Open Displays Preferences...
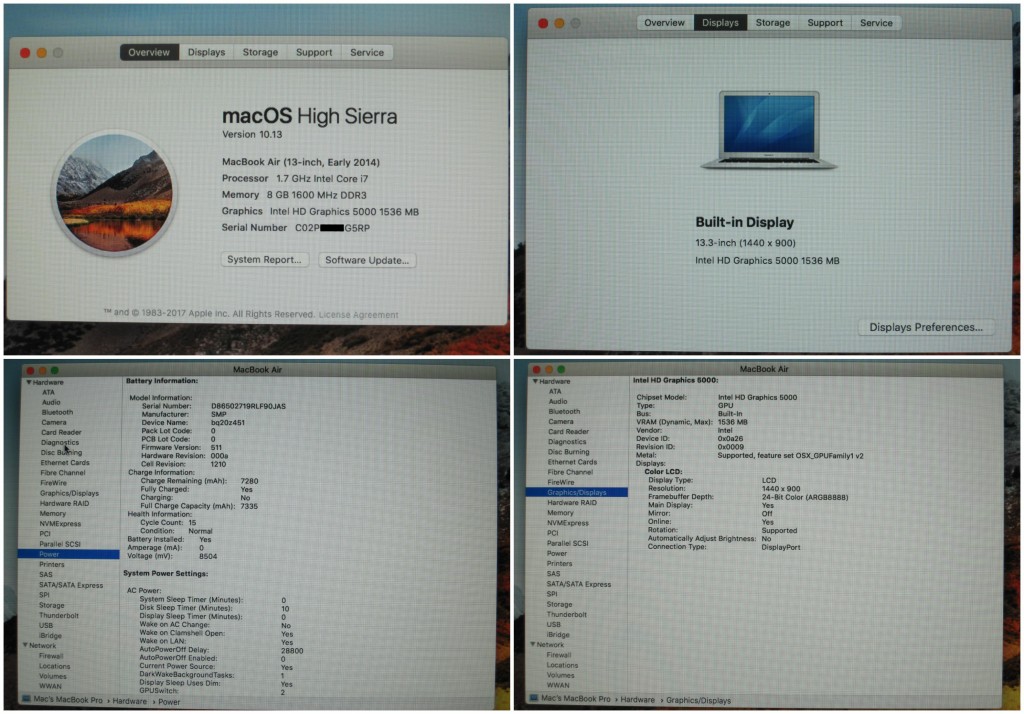The height and width of the screenshot is (714, 1024). (925, 327)
